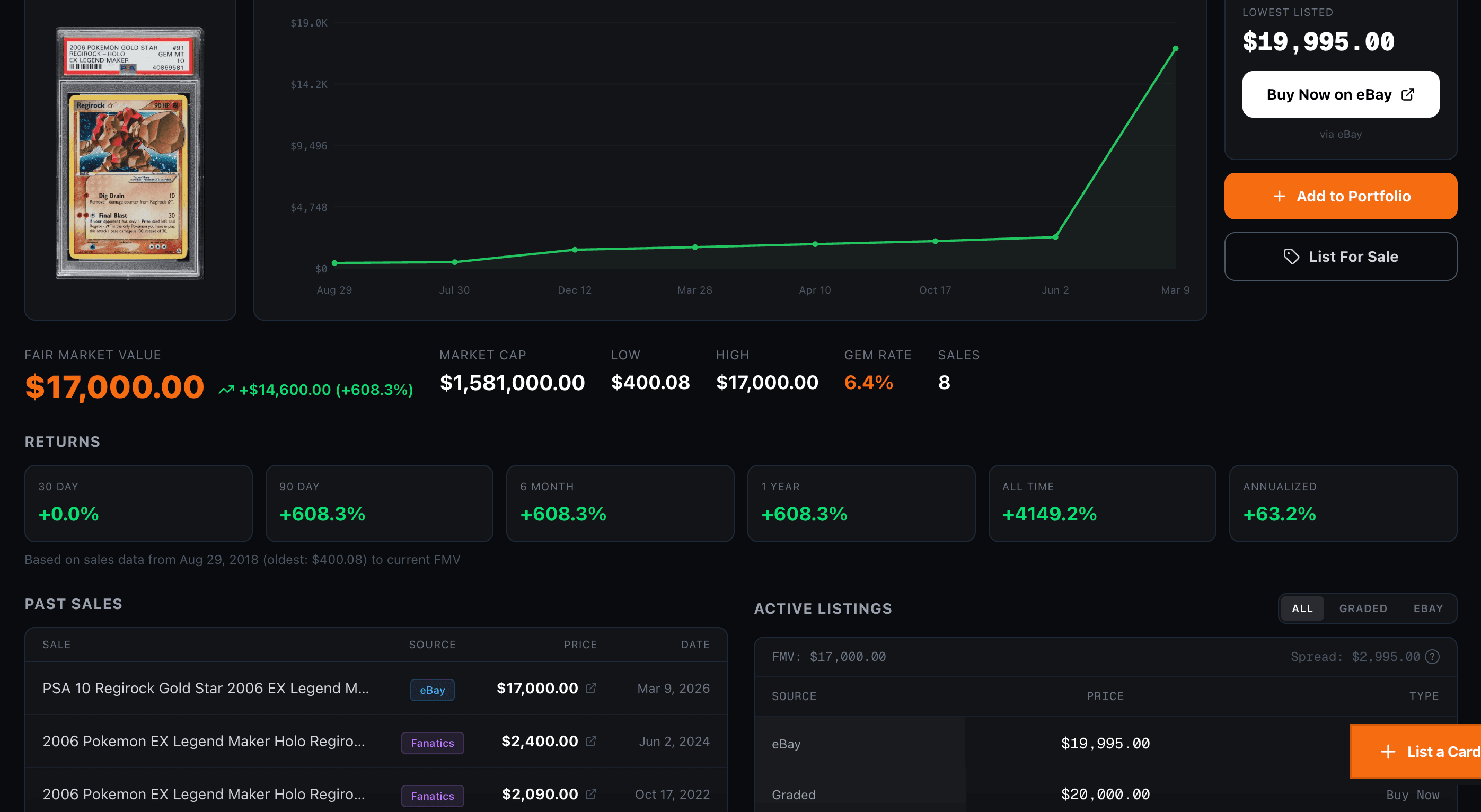Click the Fanatics badge on the $2,400.00 sale
The width and height of the screenshot is (1481, 812).
pyautogui.click(x=433, y=743)
